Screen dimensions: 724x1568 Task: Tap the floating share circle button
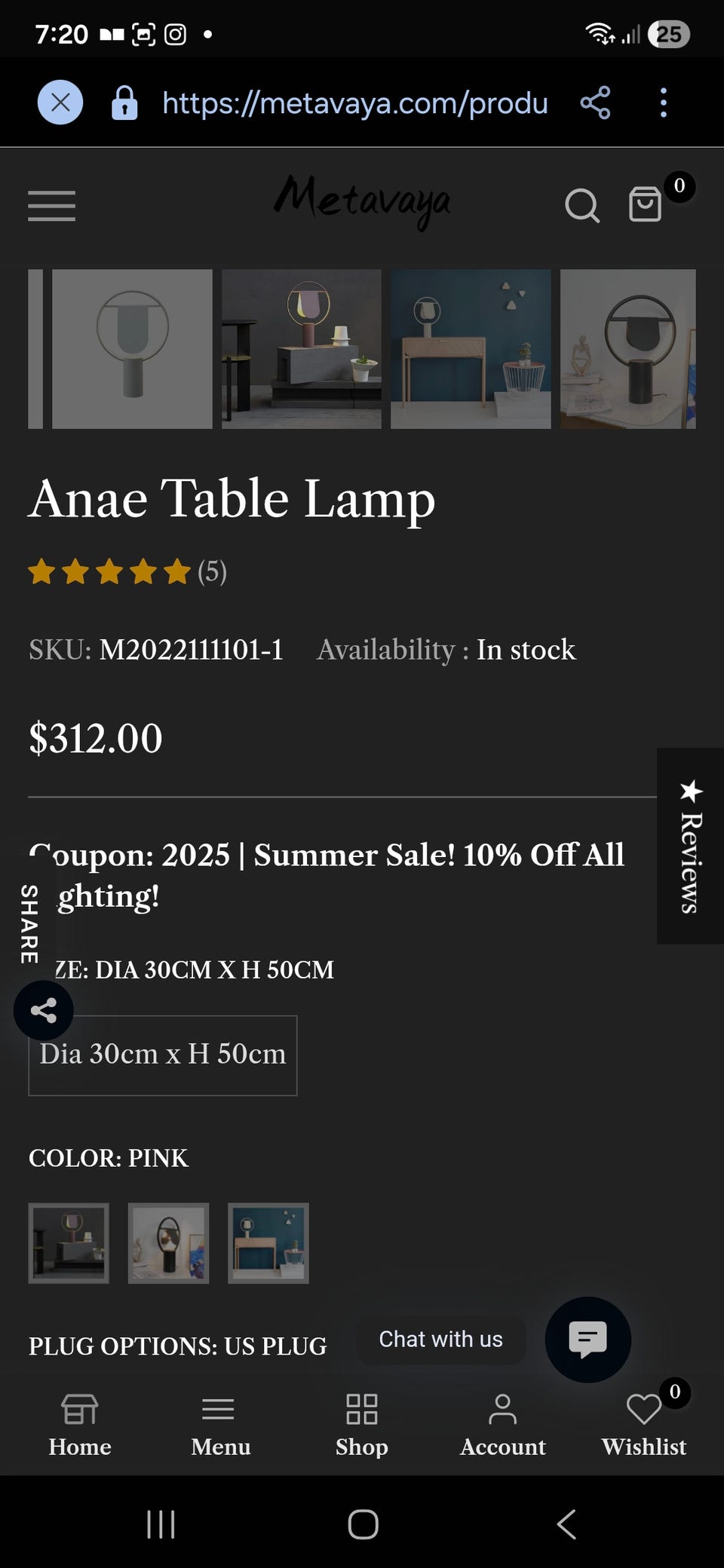[44, 1010]
